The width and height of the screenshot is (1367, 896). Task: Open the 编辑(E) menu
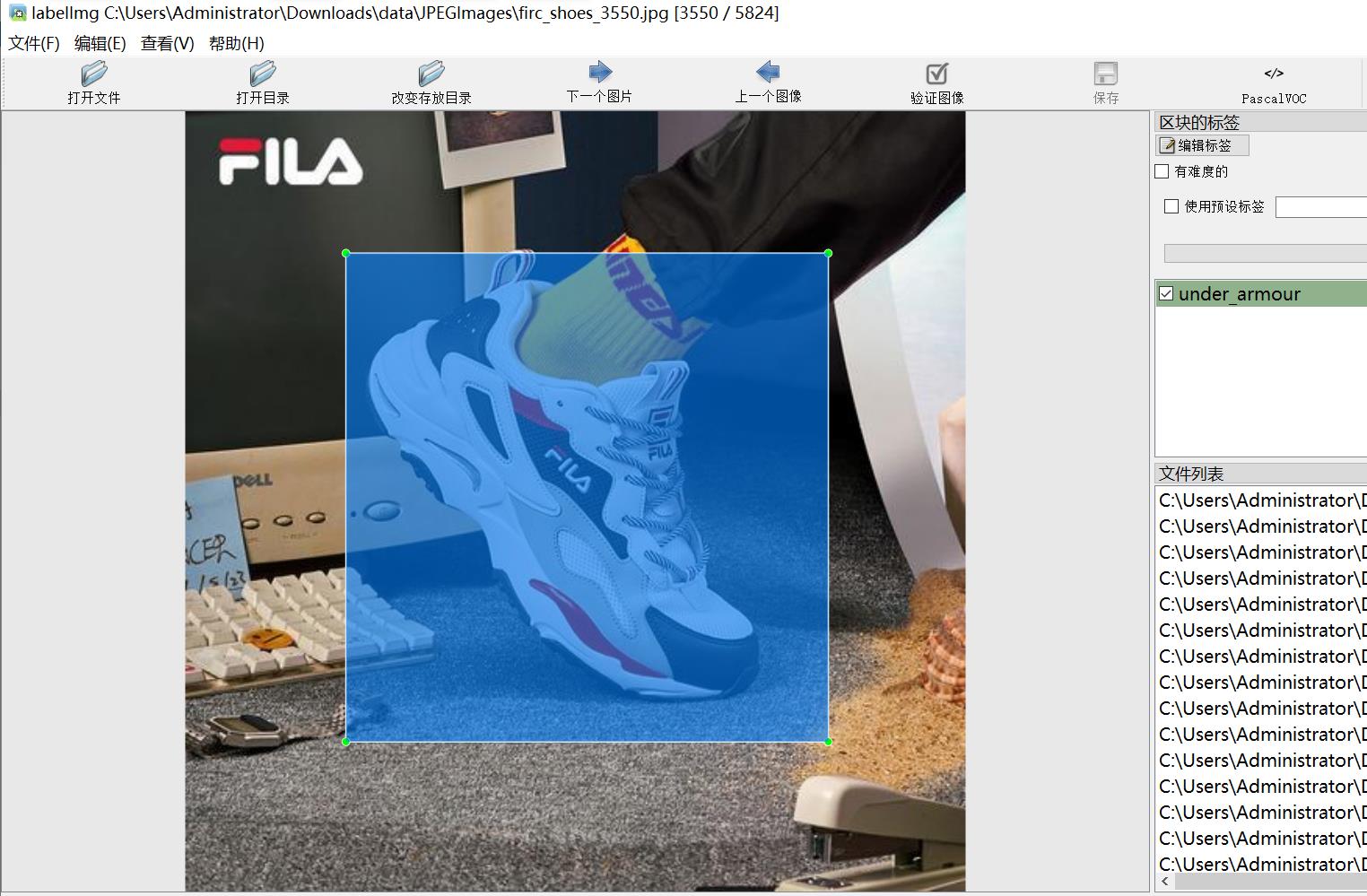tap(100, 43)
